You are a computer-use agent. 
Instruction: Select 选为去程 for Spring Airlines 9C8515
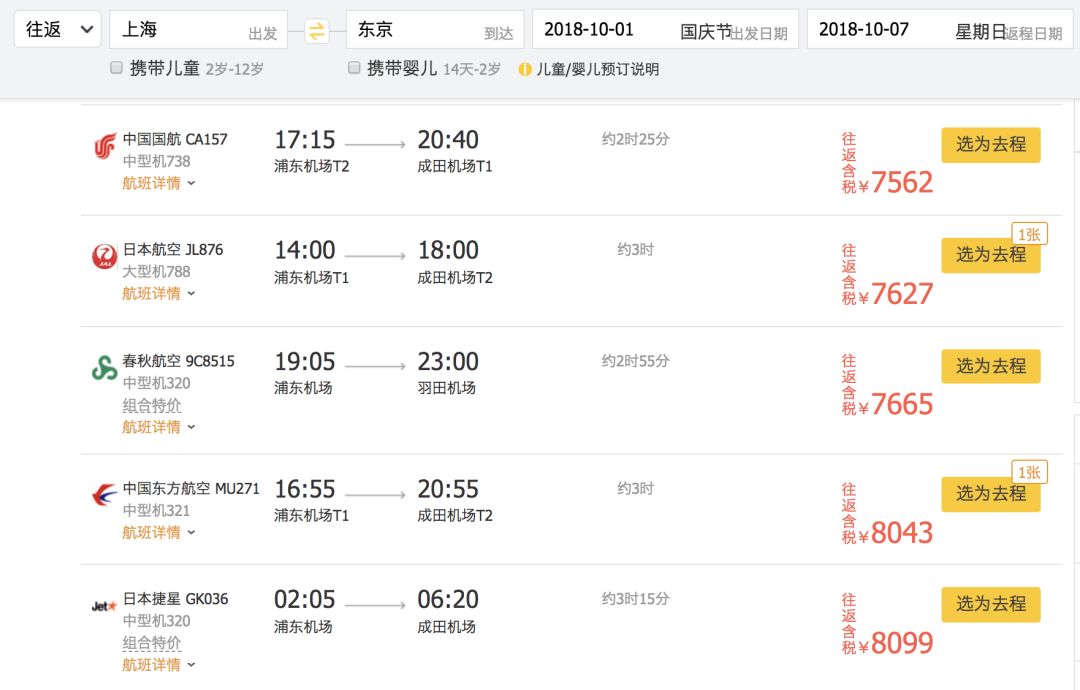click(990, 366)
